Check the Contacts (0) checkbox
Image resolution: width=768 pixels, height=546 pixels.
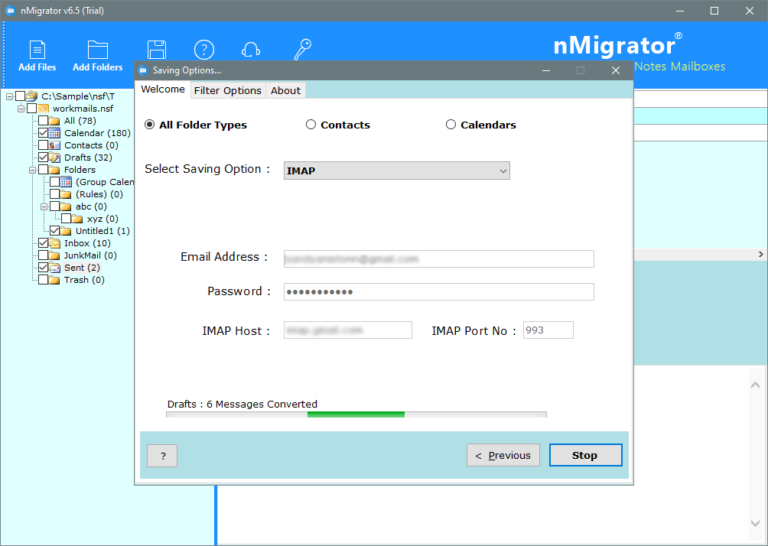(43, 145)
